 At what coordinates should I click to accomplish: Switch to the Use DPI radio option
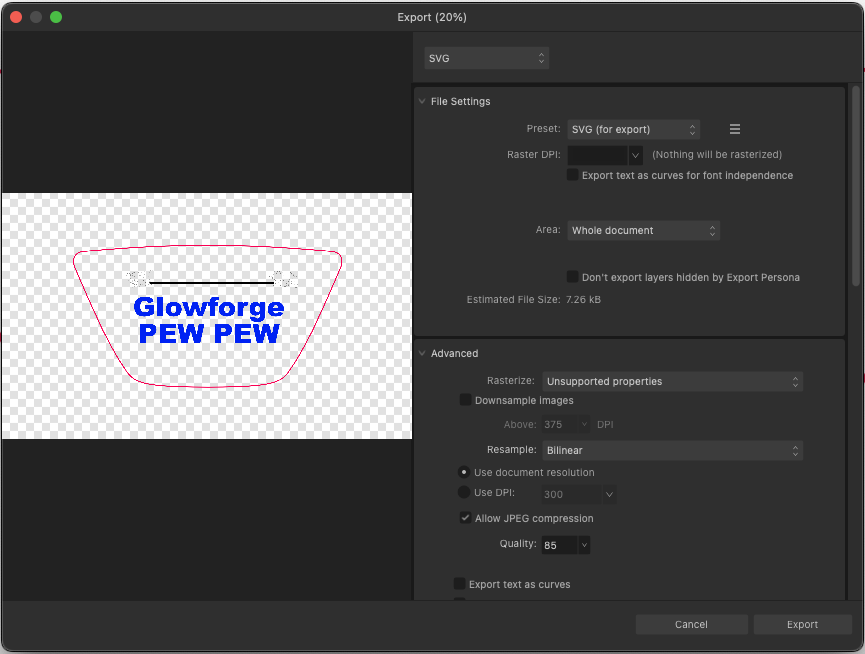tap(463, 491)
